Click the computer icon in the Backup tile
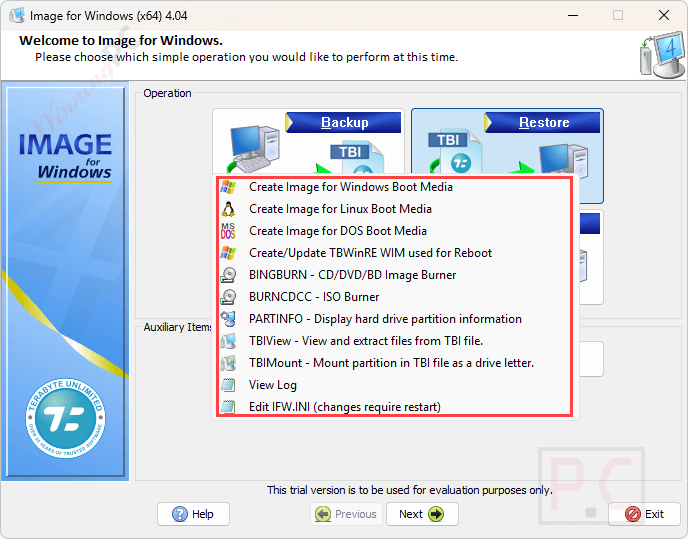This screenshot has width=688, height=539. [x=255, y=149]
